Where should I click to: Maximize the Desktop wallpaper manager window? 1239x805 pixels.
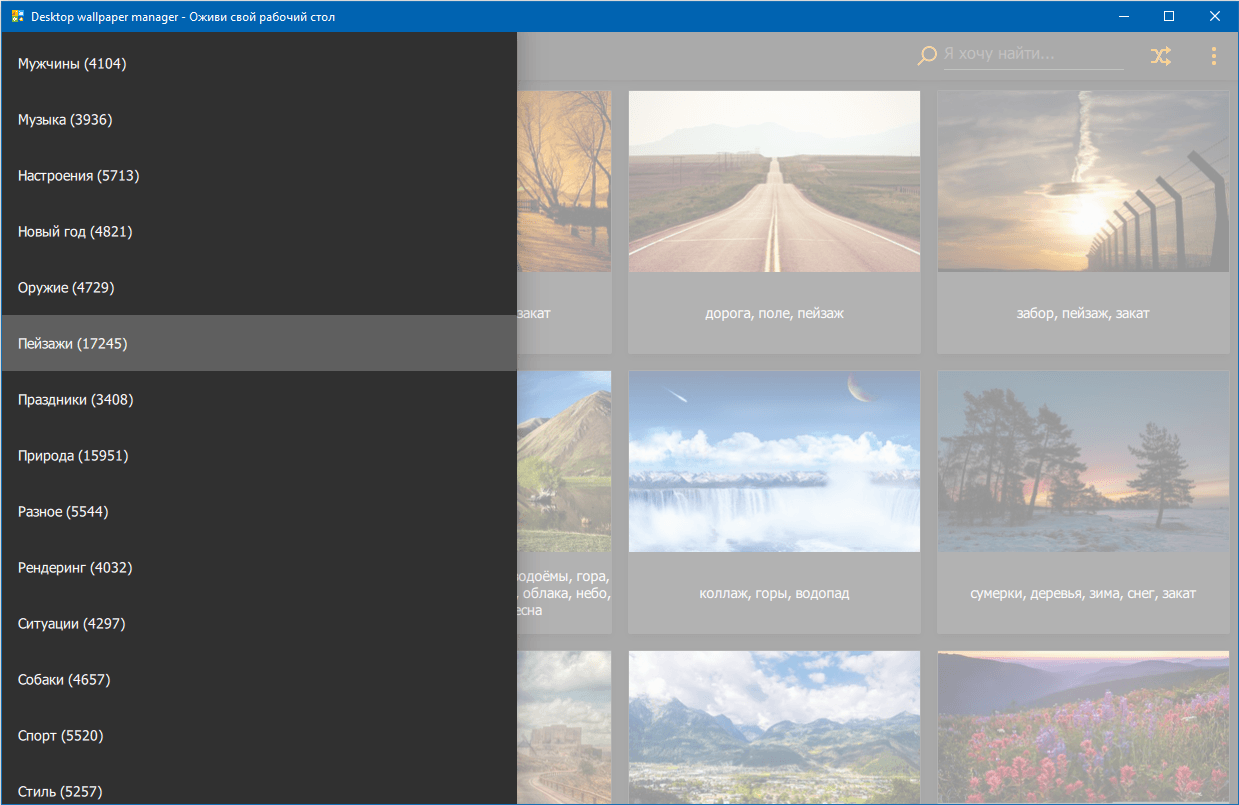tap(1169, 16)
